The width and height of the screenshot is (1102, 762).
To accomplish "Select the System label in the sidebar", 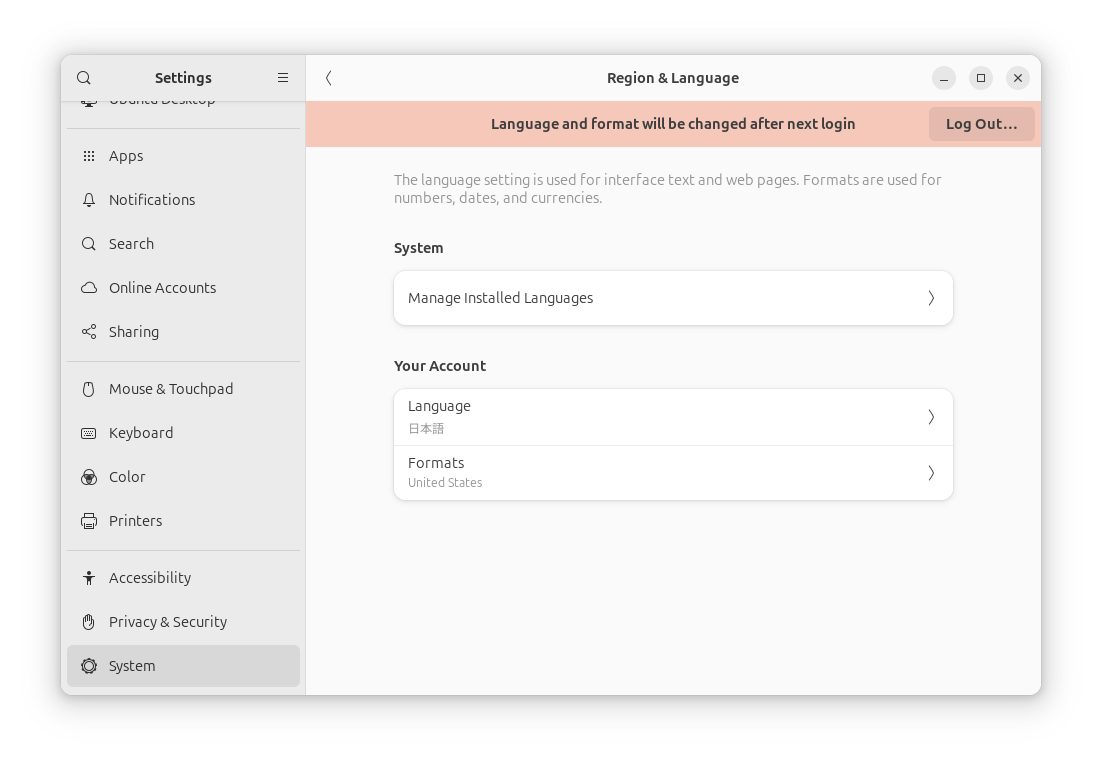I will [132, 666].
